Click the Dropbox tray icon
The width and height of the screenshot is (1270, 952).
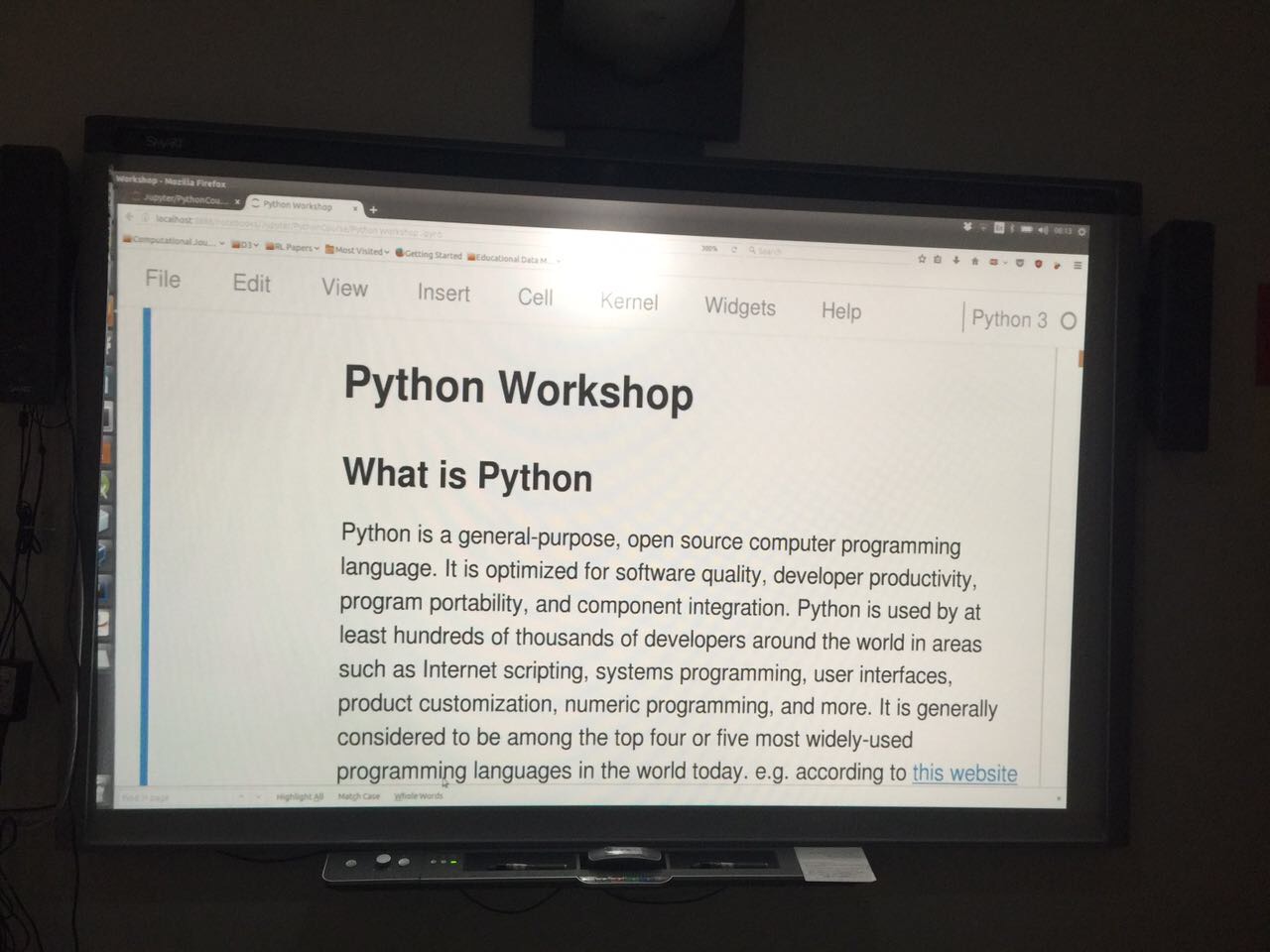coord(967,227)
